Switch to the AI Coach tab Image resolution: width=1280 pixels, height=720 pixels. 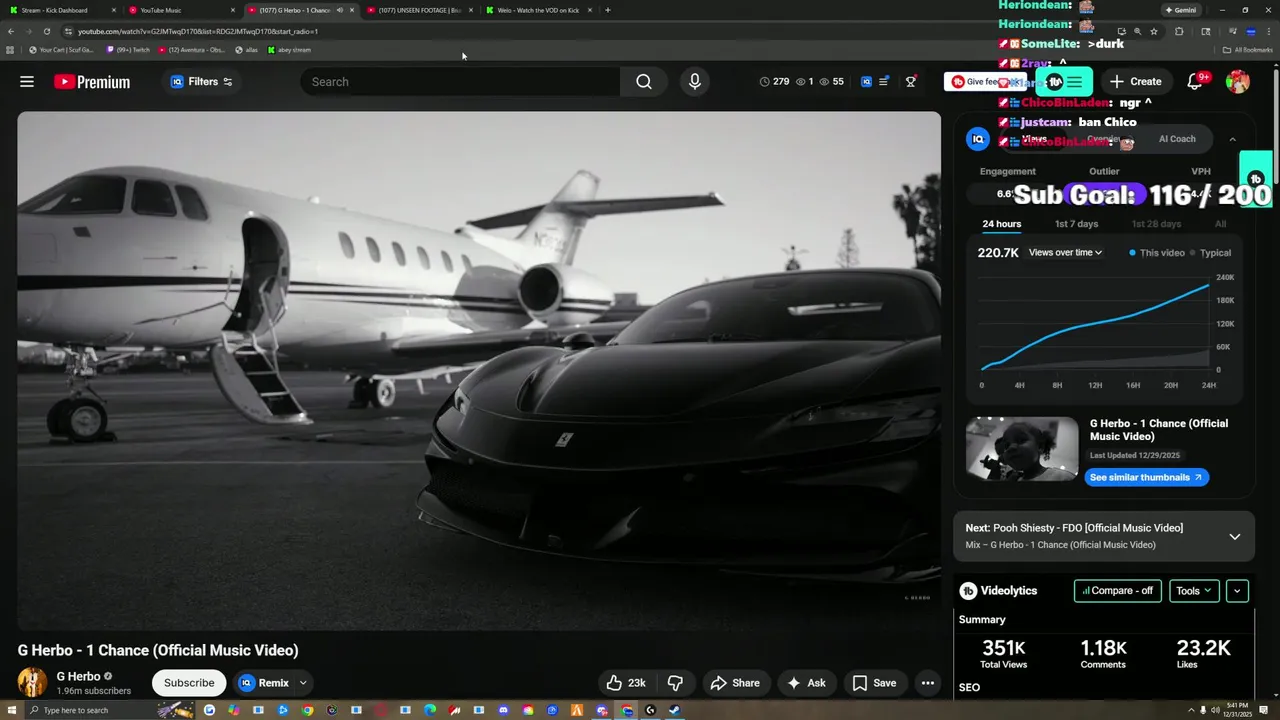[x=1176, y=139]
